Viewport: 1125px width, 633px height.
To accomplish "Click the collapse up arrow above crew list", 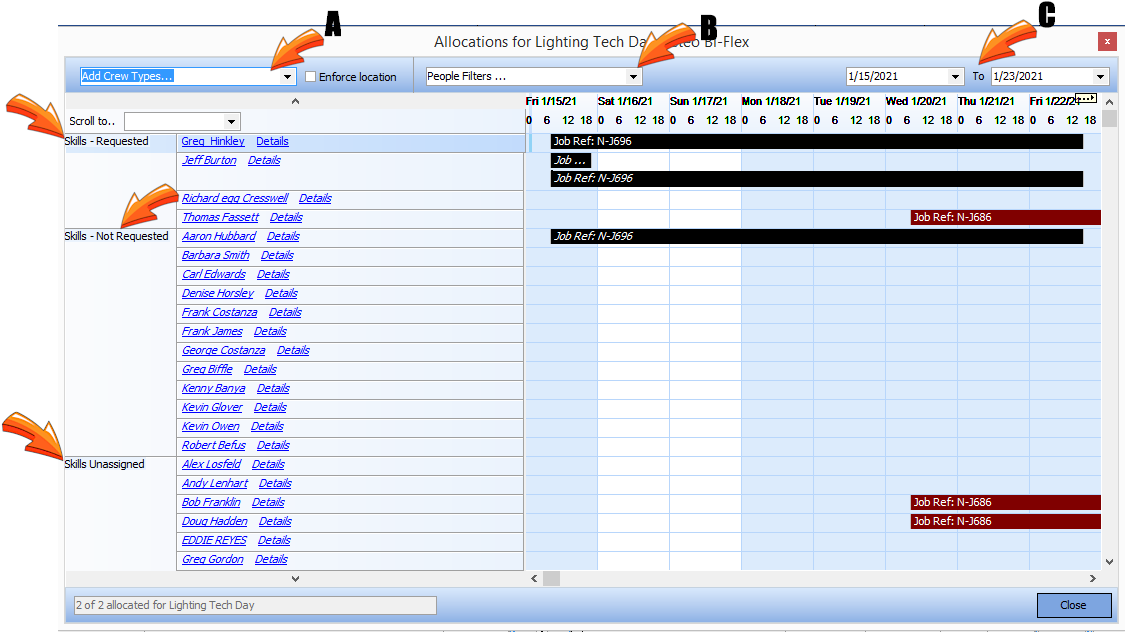I will [x=294, y=101].
